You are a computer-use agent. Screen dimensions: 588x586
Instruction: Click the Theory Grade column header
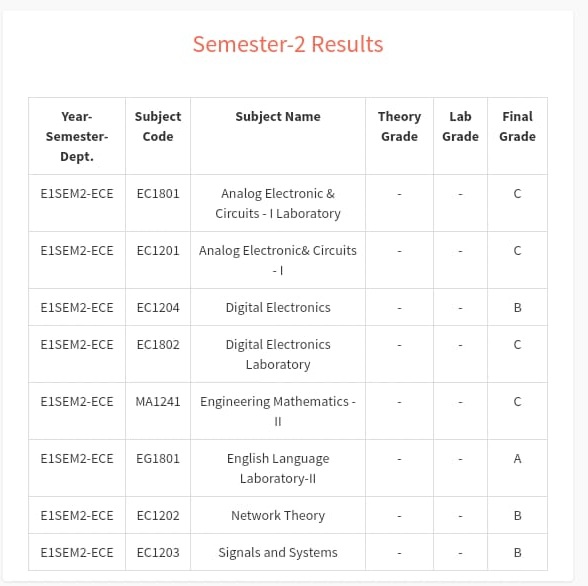pos(399,126)
